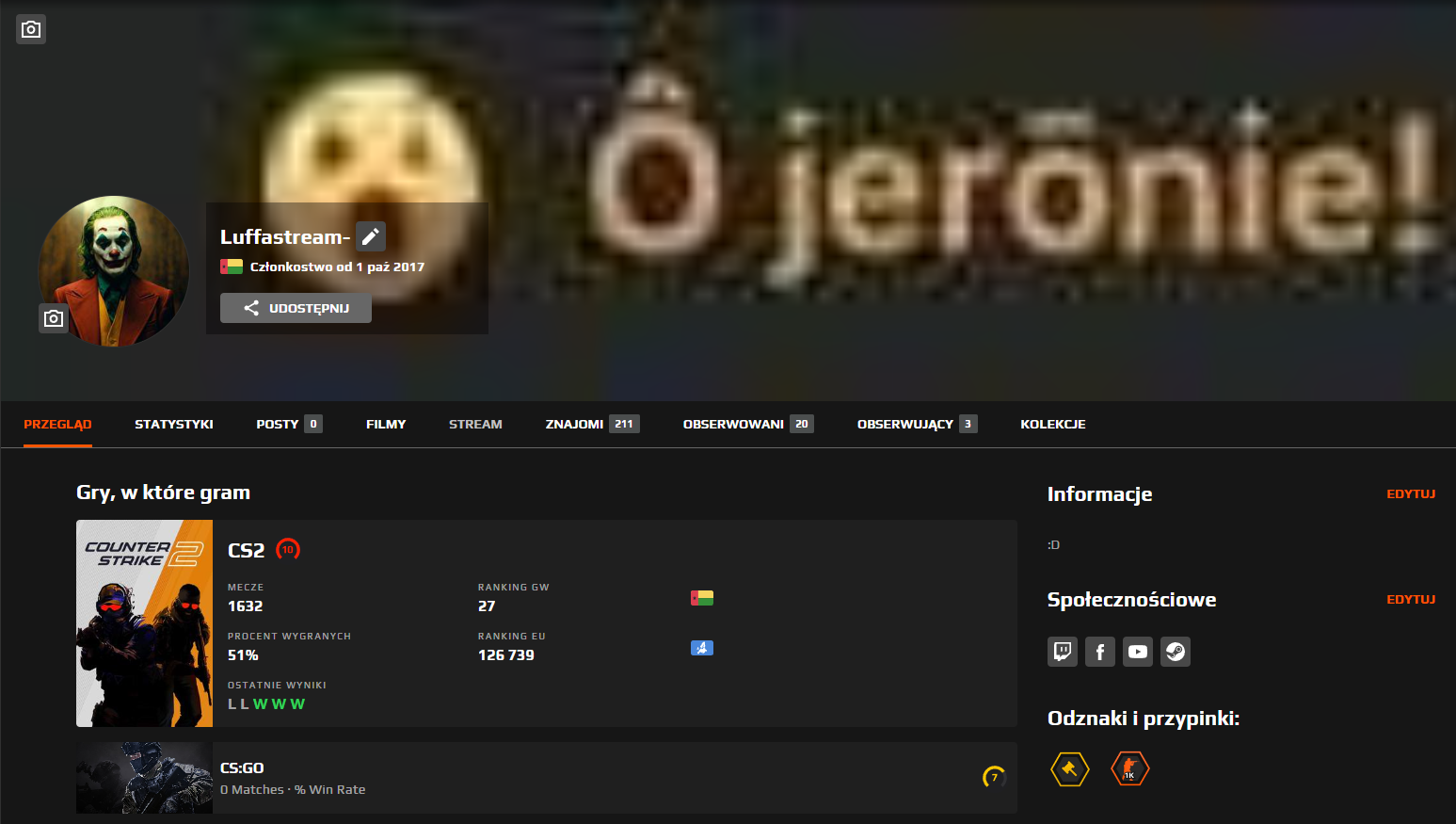Screen dimensions: 1456x824
Task: Click the EU ranking icon
Action: [x=702, y=648]
